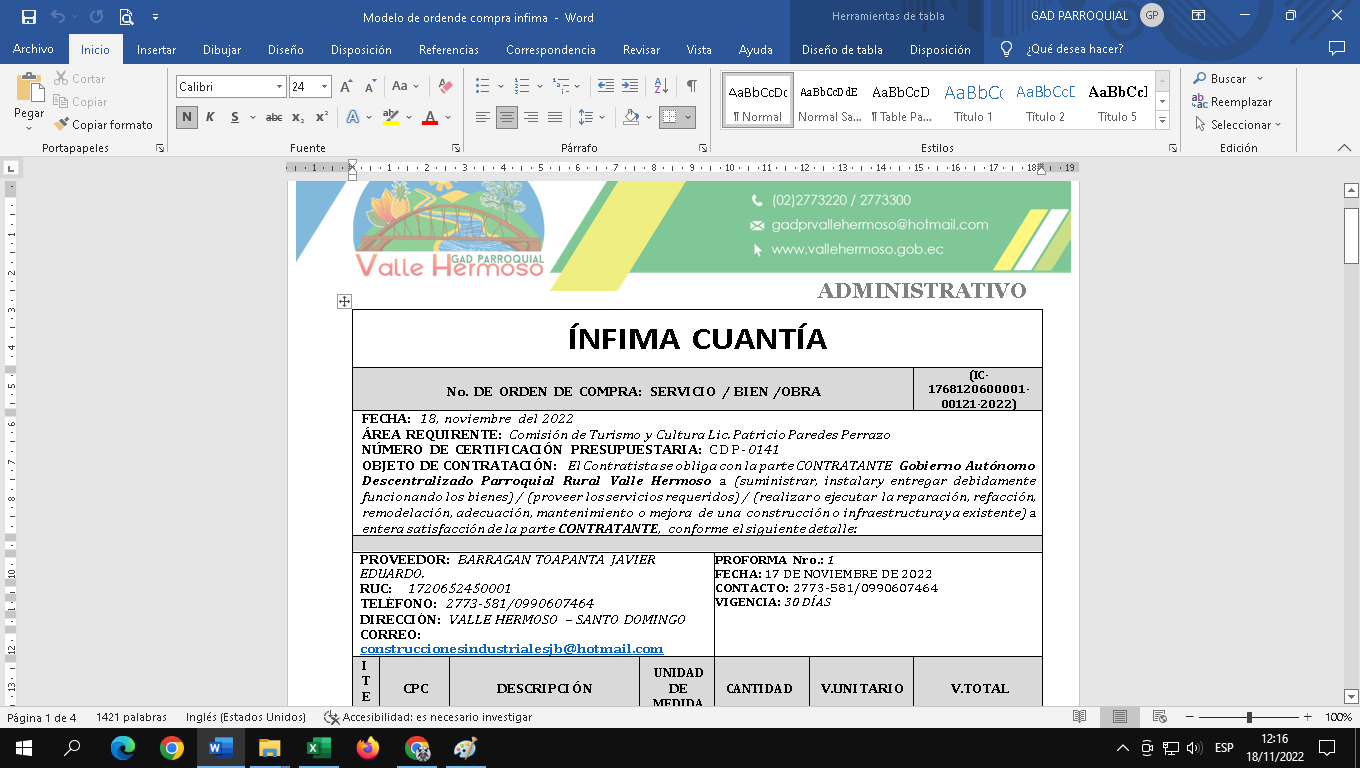Image resolution: width=1360 pixels, height=768 pixels.
Task: Apply strikethrough text formatting
Action: point(273,117)
